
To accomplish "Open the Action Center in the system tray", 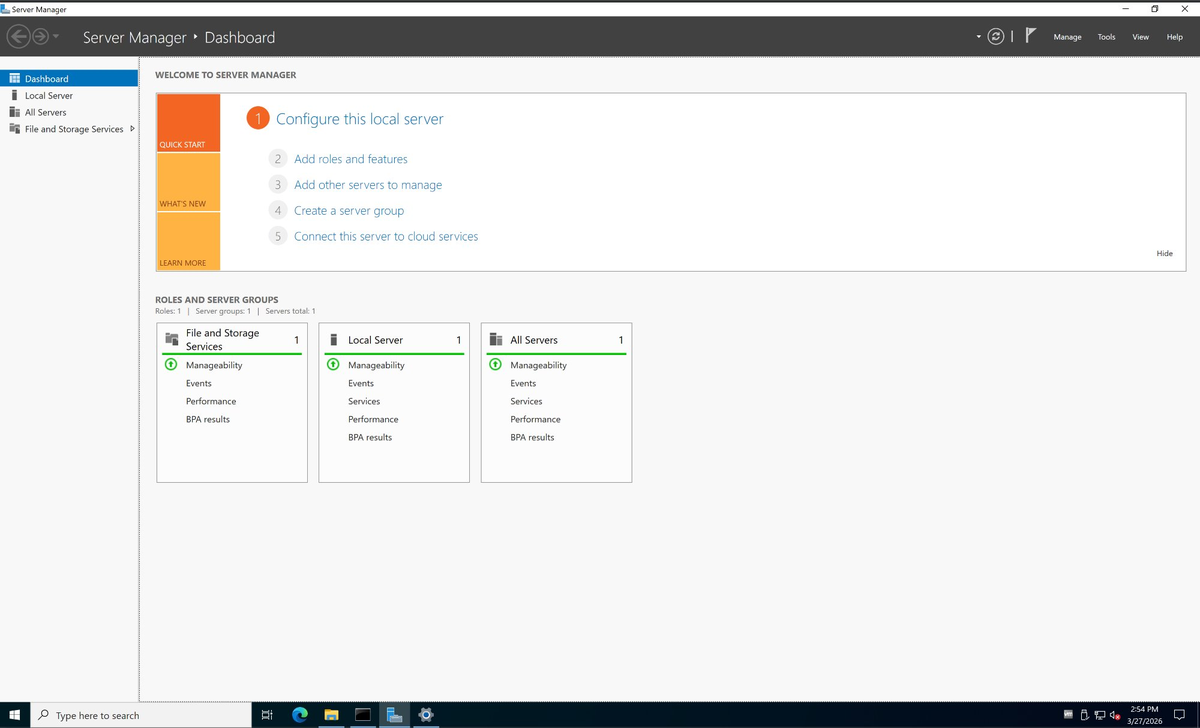I will tap(1180, 715).
